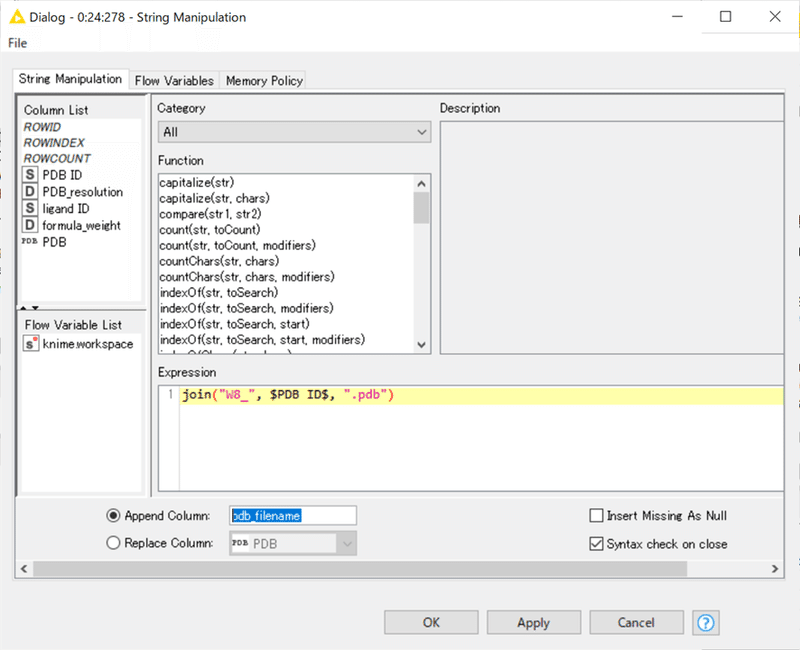Switch to the String Manipulation tab
The image size is (800, 650).
[x=70, y=79]
